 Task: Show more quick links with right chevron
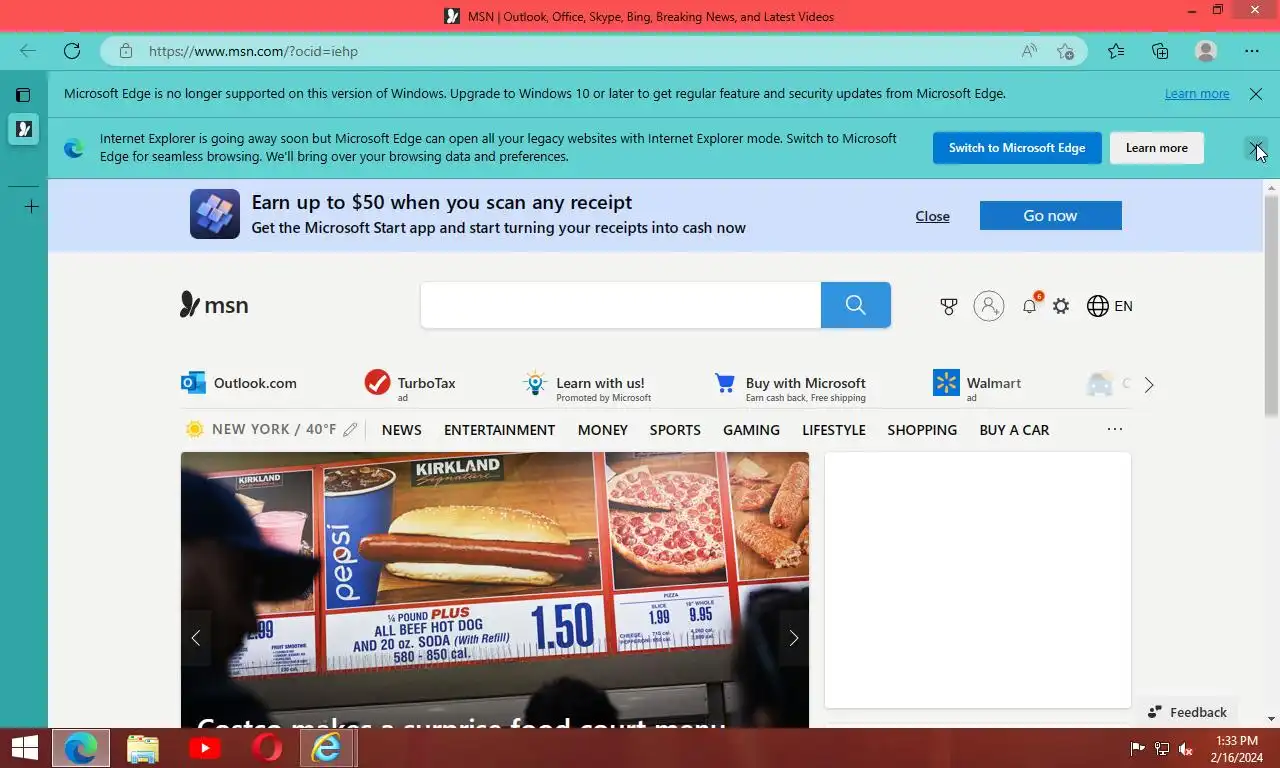(x=1148, y=385)
